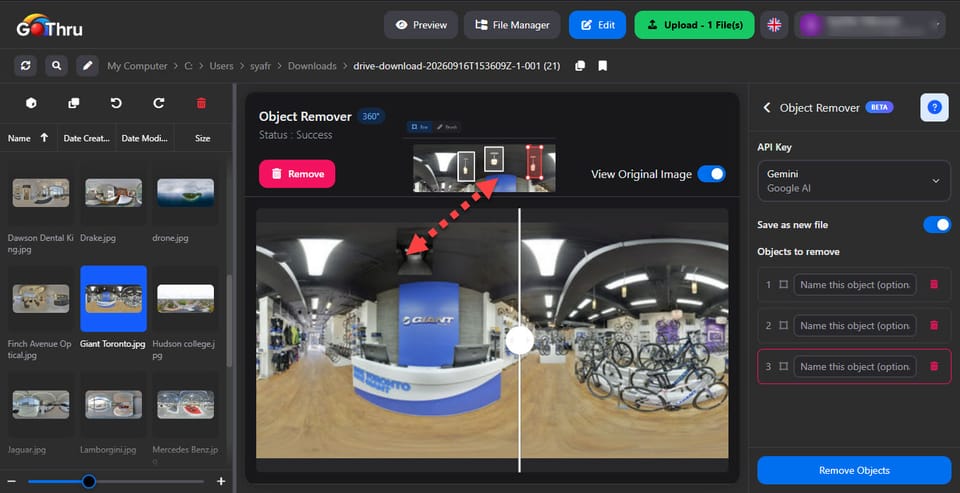Click name field for object 3
Screen dimensions: 960x493
[855, 367]
